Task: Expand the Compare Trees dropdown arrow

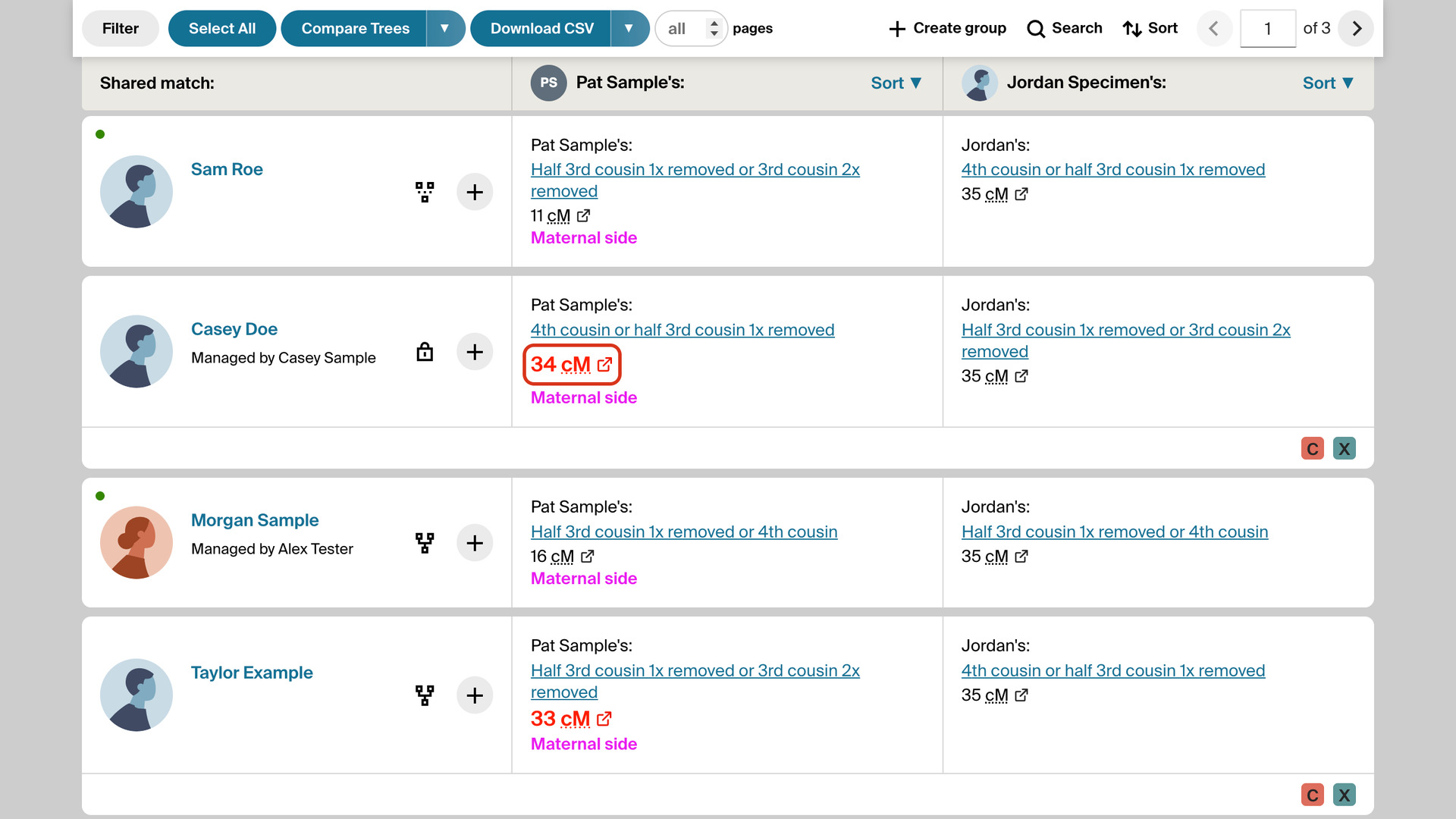Action: pyautogui.click(x=445, y=29)
